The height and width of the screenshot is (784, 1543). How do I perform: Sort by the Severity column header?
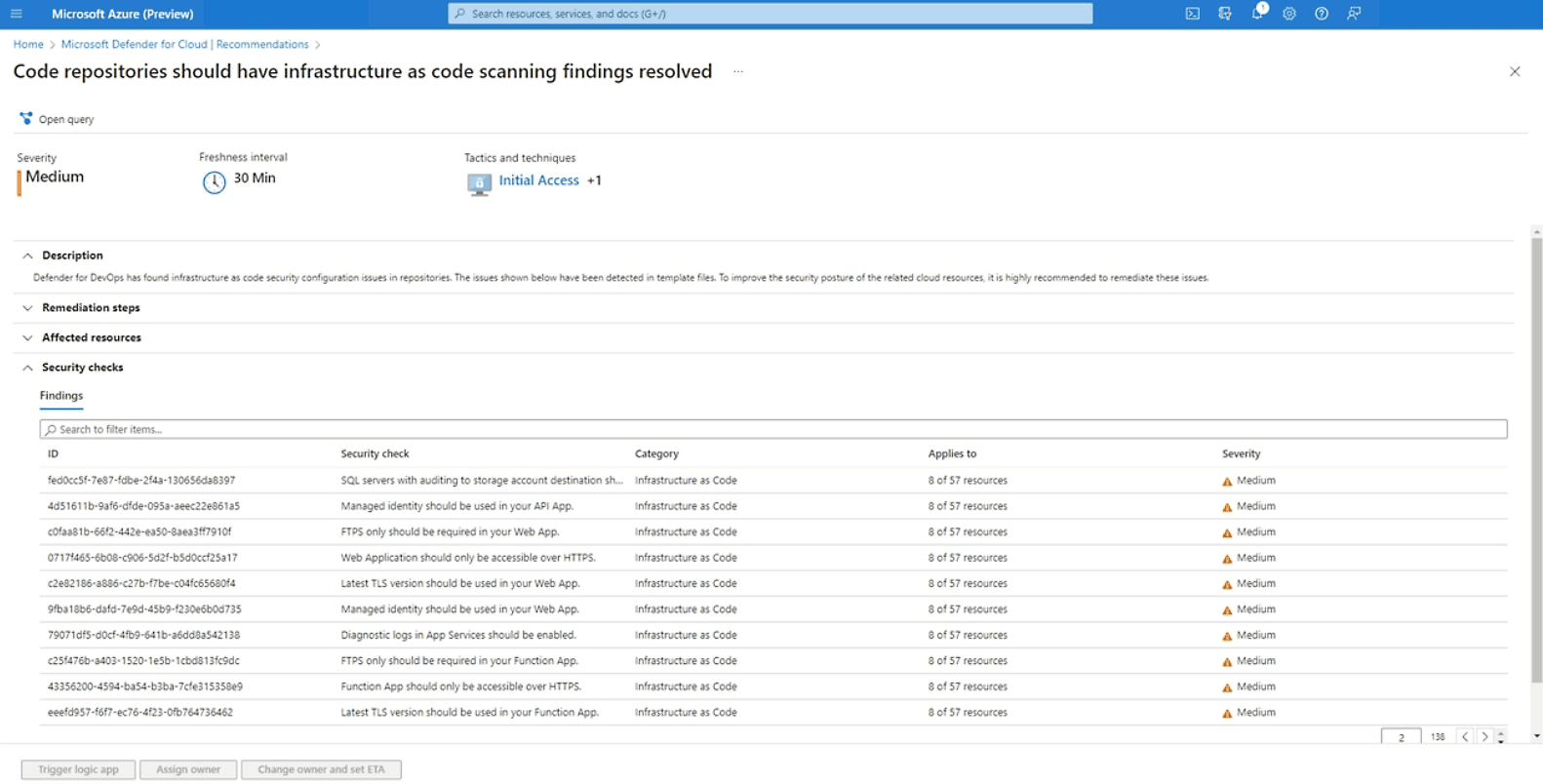pos(1241,453)
